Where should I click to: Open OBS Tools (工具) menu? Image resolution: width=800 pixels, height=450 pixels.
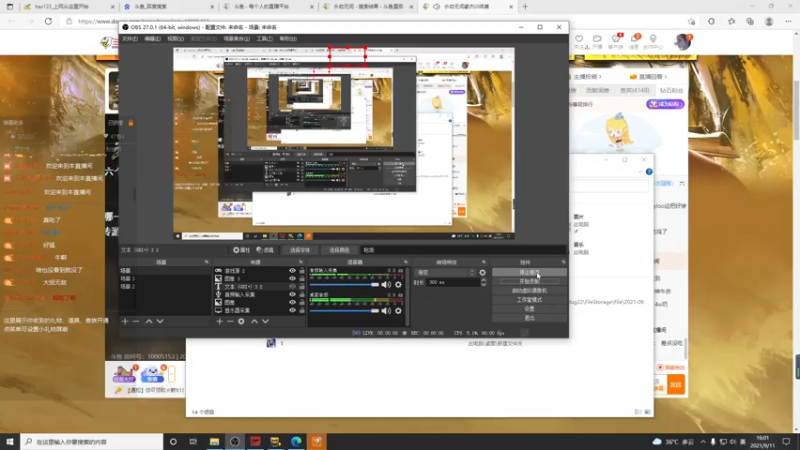coord(264,39)
